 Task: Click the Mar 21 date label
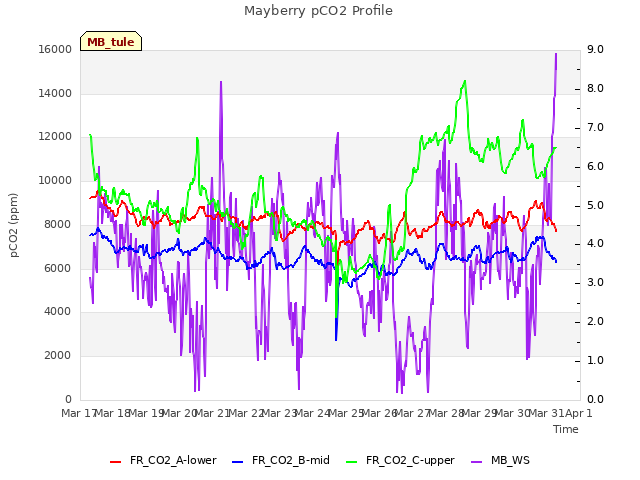click(212, 413)
